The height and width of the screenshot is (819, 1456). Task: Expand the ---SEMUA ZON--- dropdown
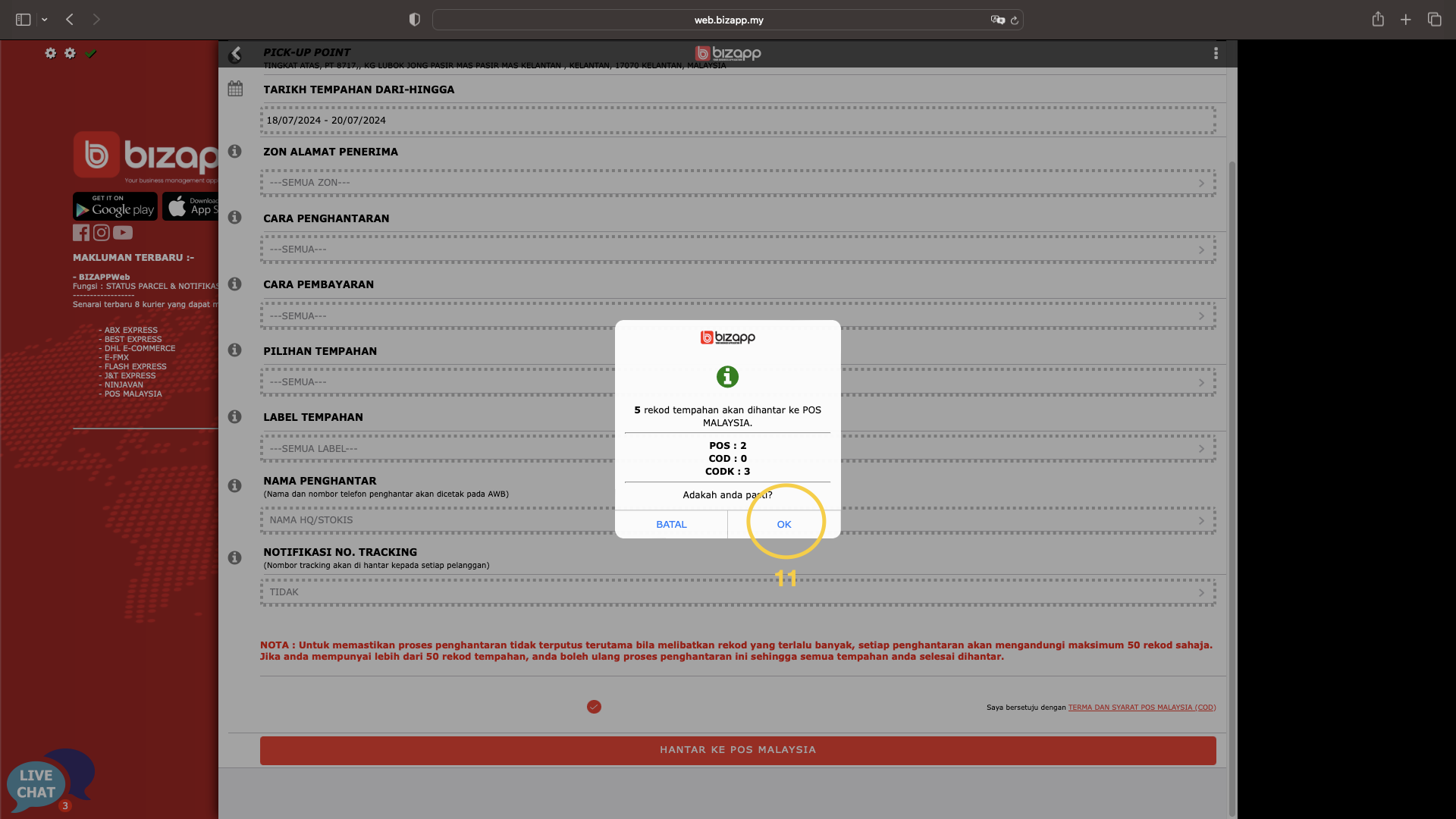pyautogui.click(x=738, y=183)
